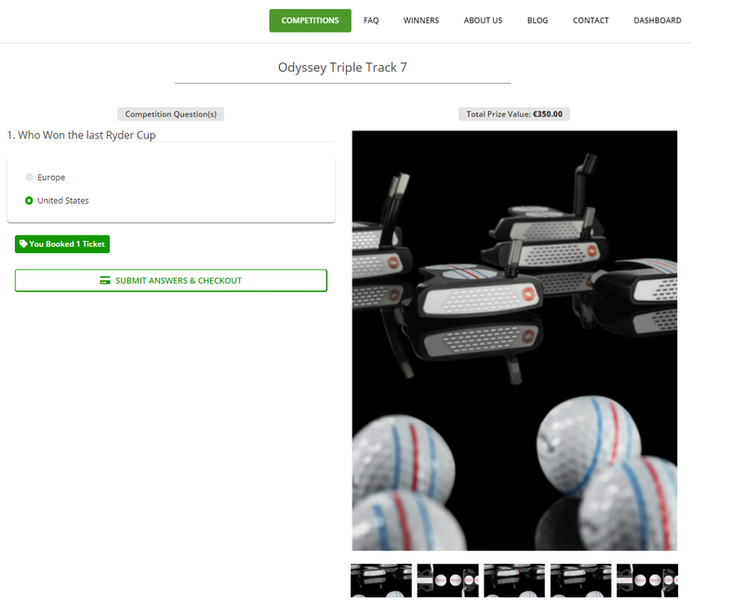Select the first thumbnail in the gallery
Screen dimensions: 744x600
(x=381, y=581)
